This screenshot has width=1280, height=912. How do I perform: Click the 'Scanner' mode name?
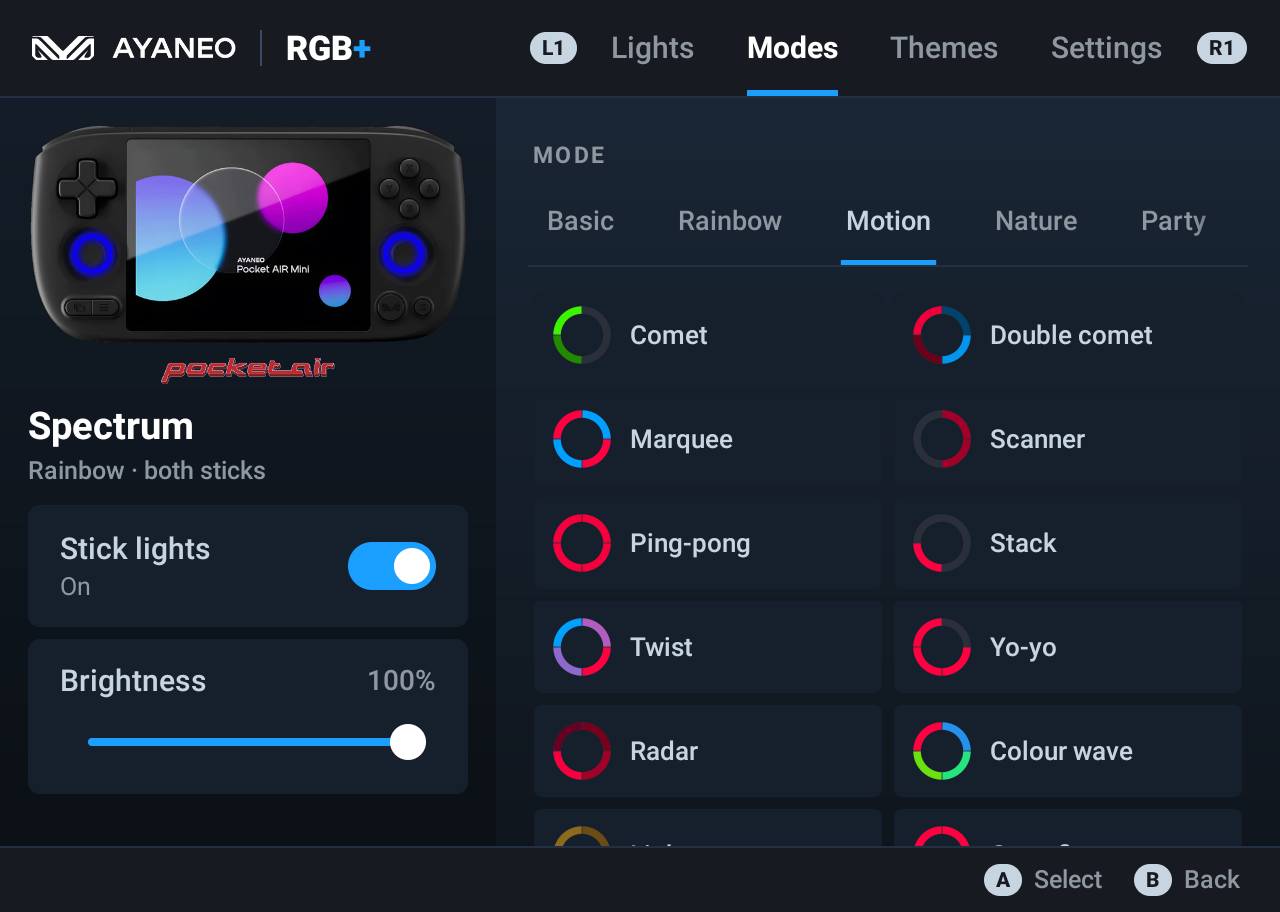[x=1037, y=439]
